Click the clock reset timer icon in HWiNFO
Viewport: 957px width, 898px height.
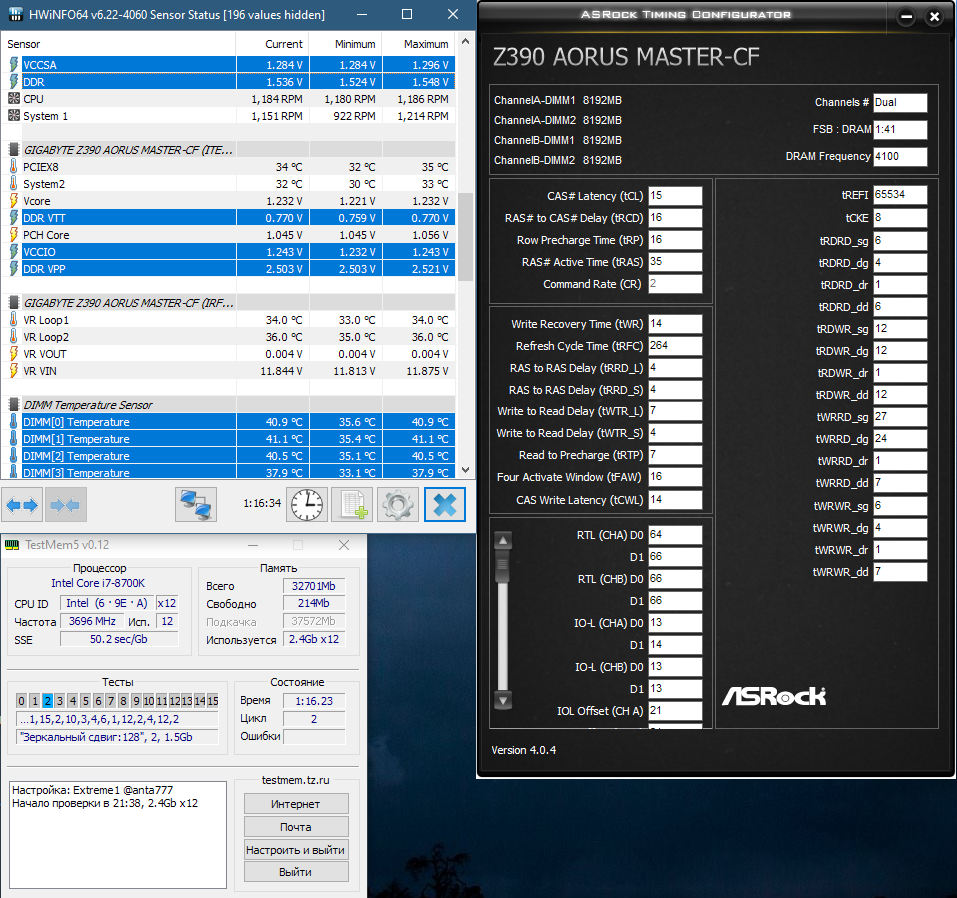[x=307, y=505]
